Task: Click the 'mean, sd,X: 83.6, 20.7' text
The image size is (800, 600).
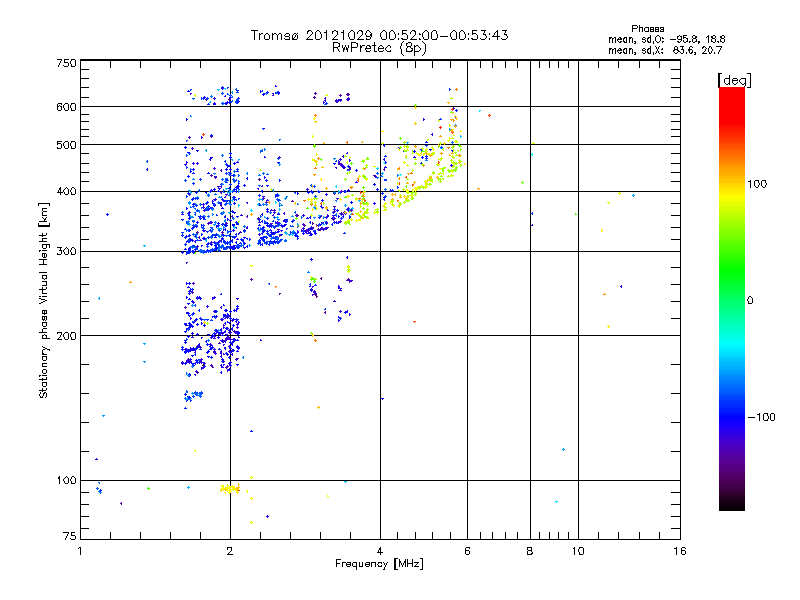Action: (665, 50)
